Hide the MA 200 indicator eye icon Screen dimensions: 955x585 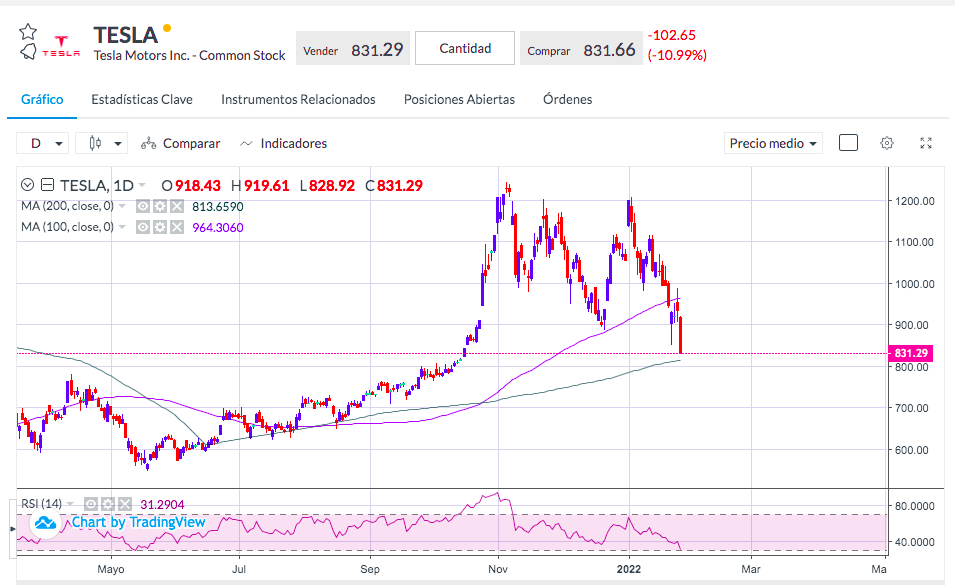[143, 206]
